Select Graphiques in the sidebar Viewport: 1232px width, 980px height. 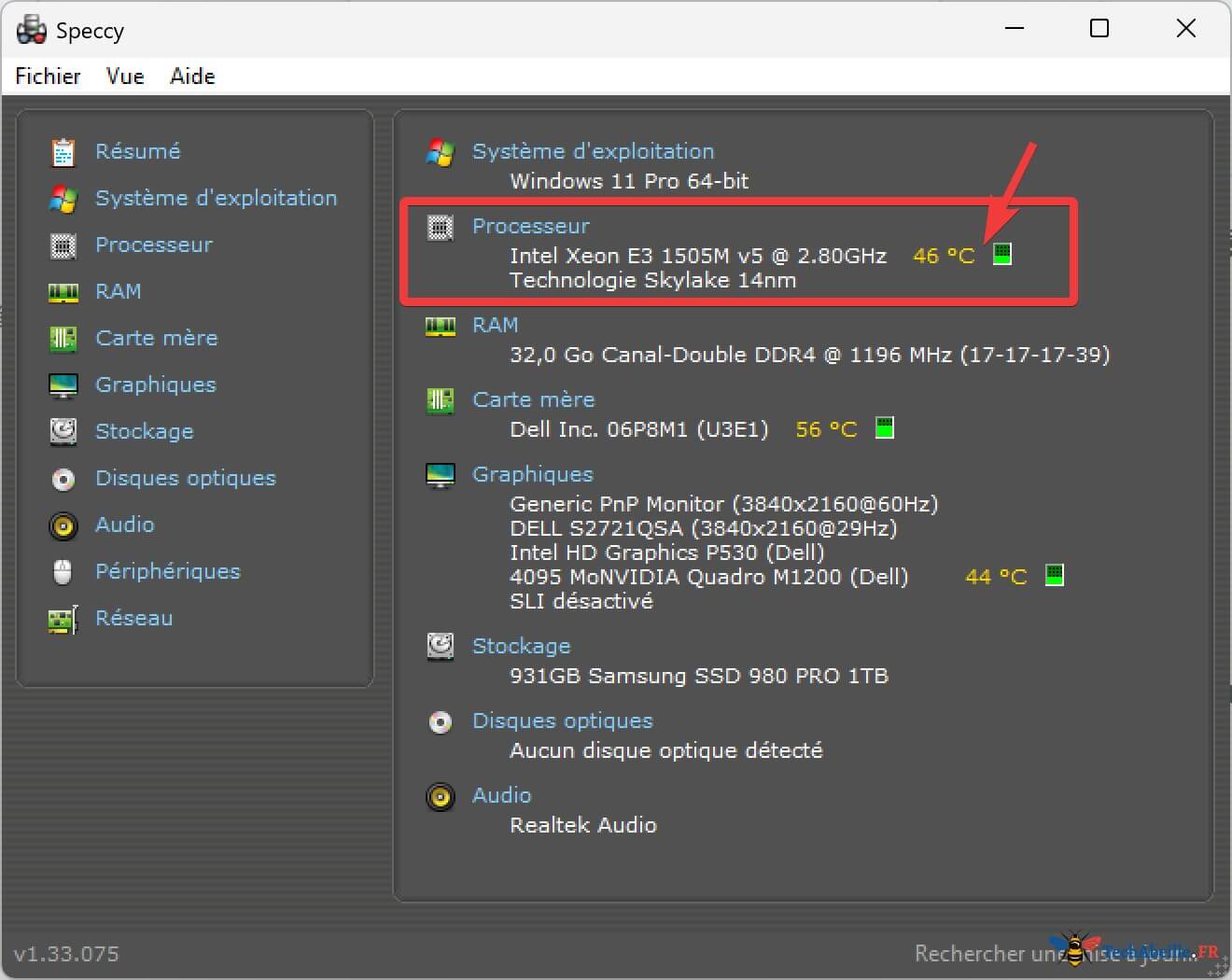click(x=156, y=385)
